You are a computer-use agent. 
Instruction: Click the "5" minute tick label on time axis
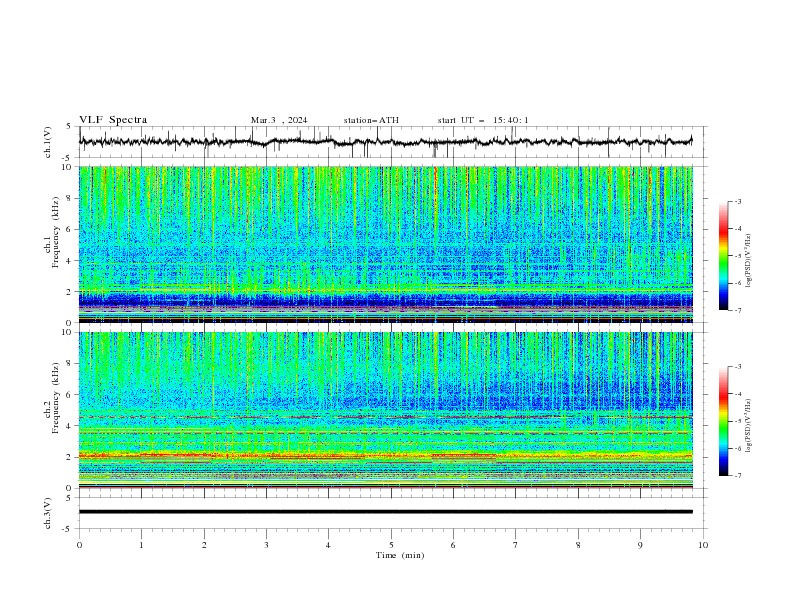pyautogui.click(x=391, y=545)
